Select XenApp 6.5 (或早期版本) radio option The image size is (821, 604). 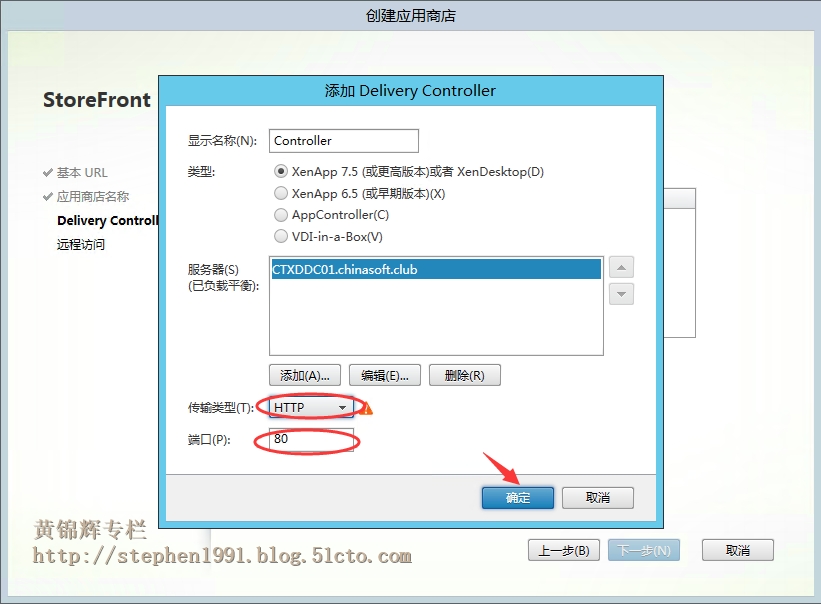pos(281,193)
